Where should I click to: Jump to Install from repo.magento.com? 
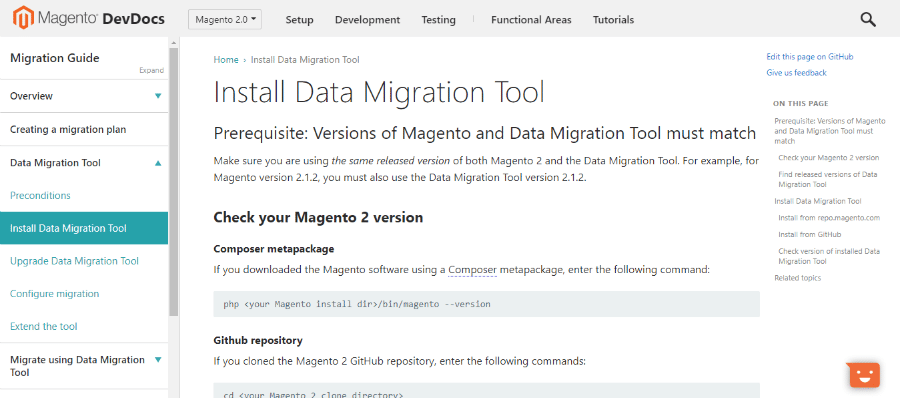pyautogui.click(x=829, y=218)
